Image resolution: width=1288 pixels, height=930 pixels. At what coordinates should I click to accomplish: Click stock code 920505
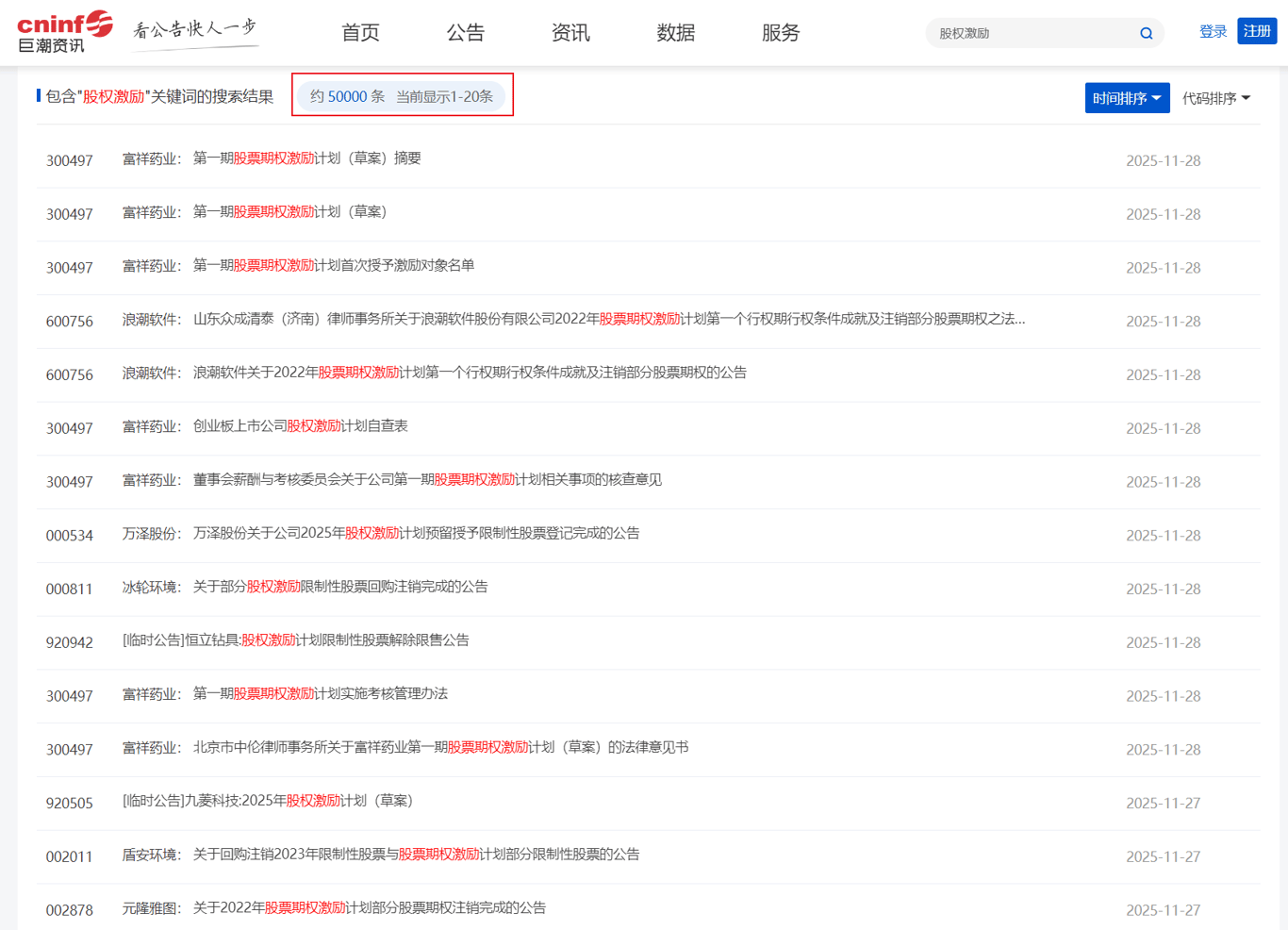[70, 804]
